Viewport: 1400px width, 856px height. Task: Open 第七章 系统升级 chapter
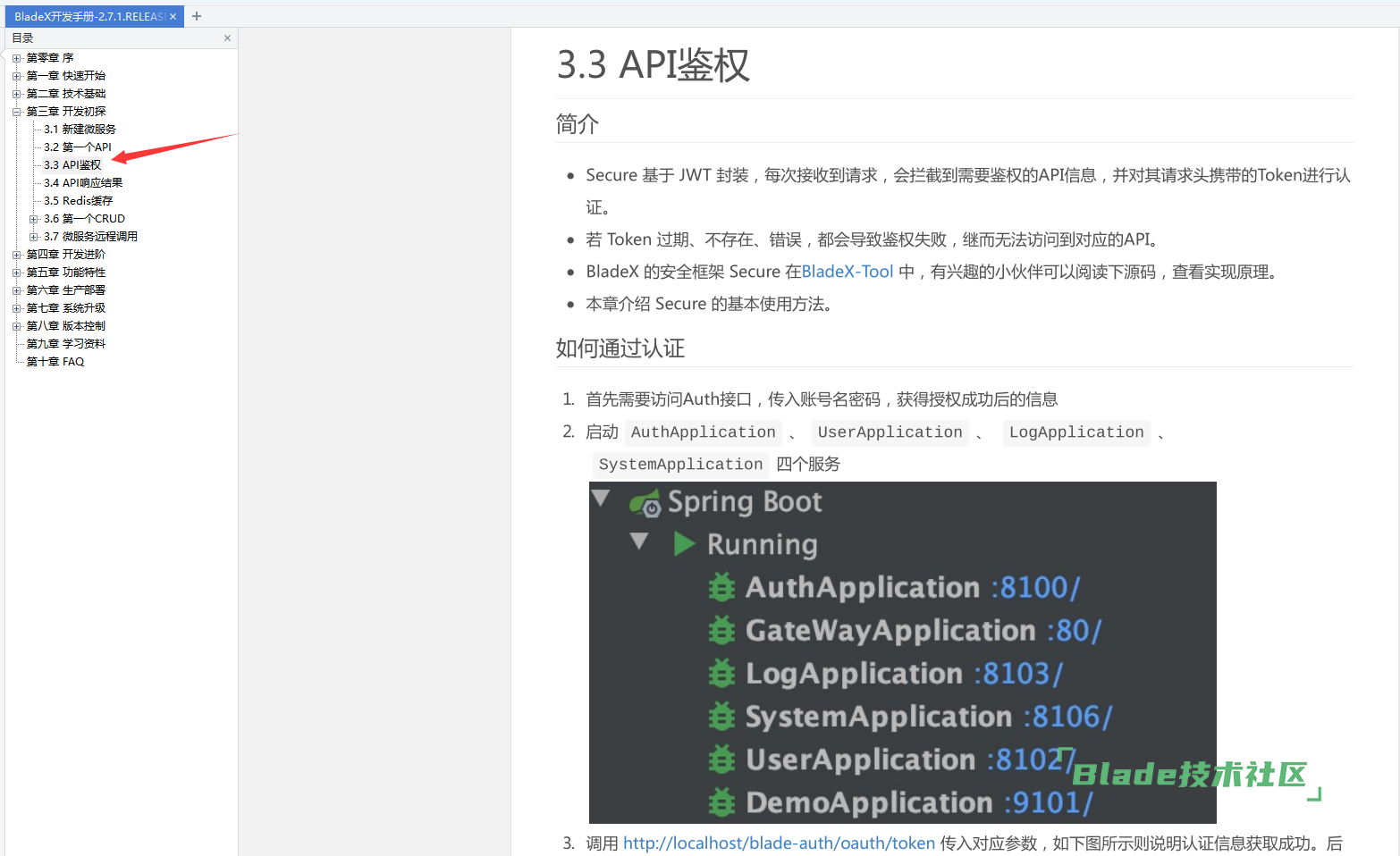point(66,308)
